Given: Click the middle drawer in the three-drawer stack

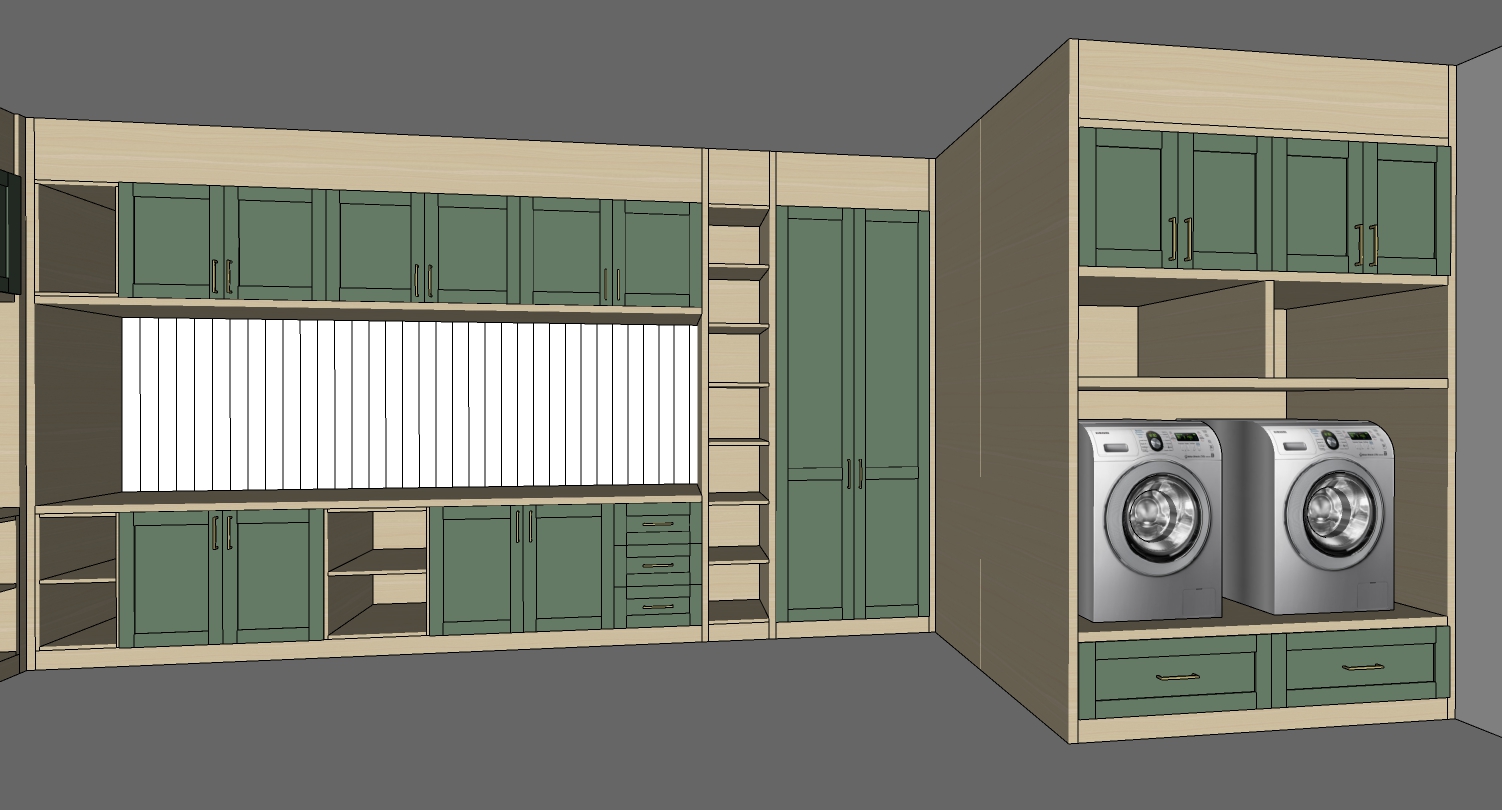Looking at the screenshot, I should 657,564.
